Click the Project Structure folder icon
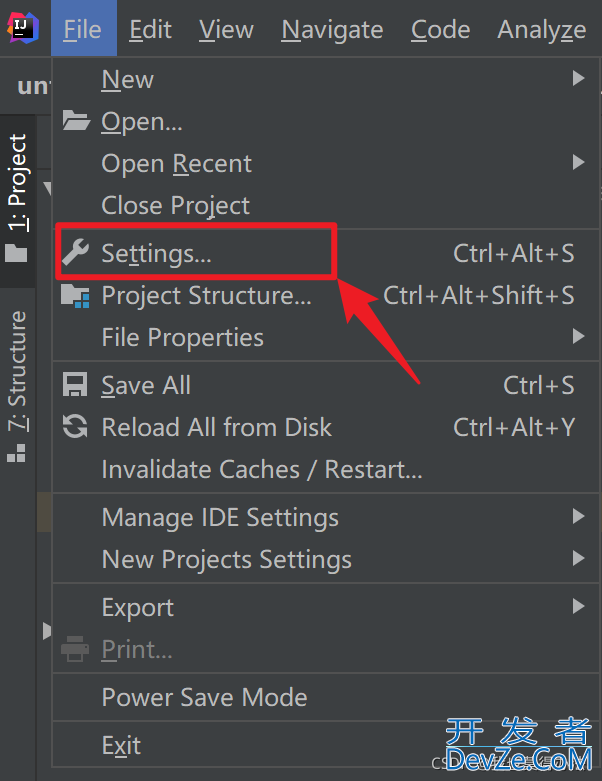Image resolution: width=602 pixels, height=781 pixels. [75, 295]
